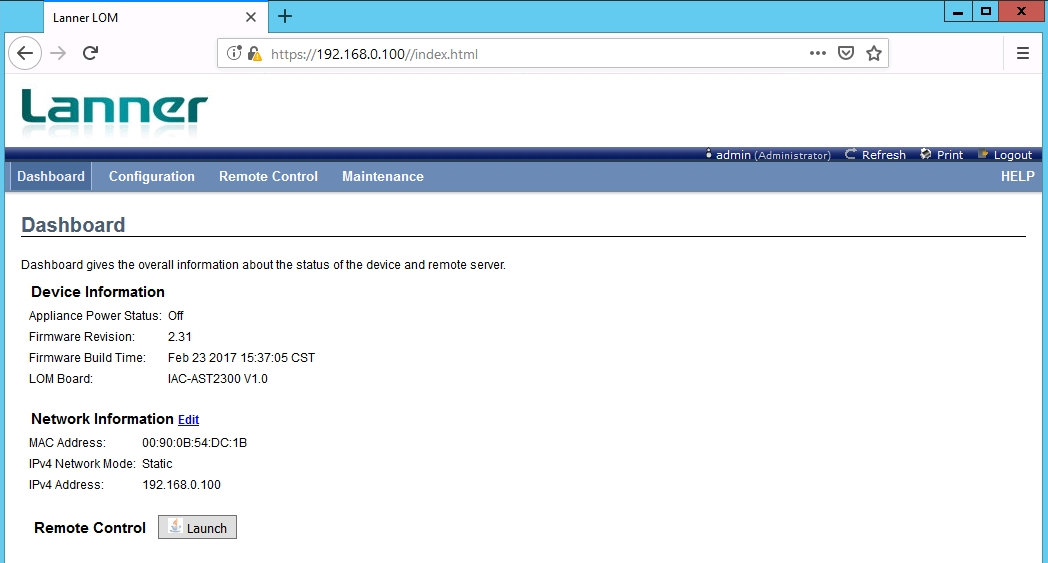Click the Print icon in header
Screen dimensions: 1048x563
point(926,154)
